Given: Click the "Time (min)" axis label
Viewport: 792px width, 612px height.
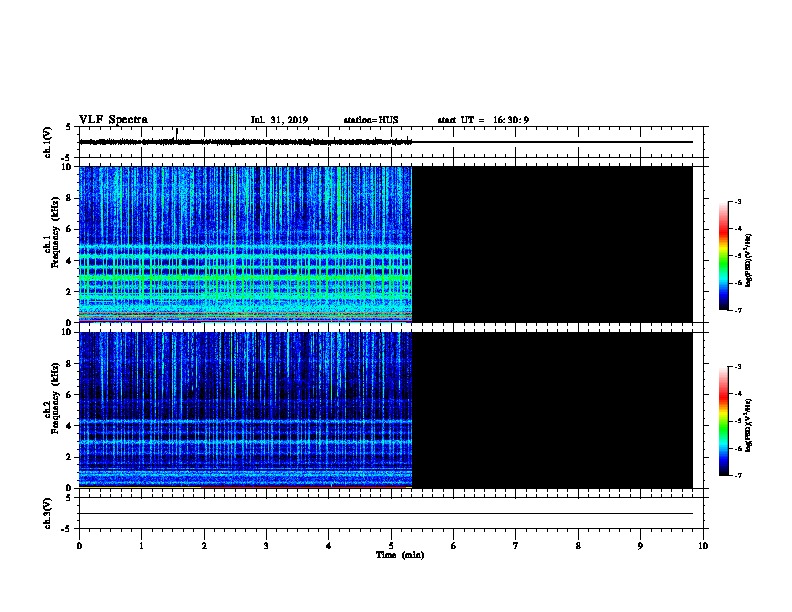Looking at the screenshot, I should pyautogui.click(x=400, y=555).
